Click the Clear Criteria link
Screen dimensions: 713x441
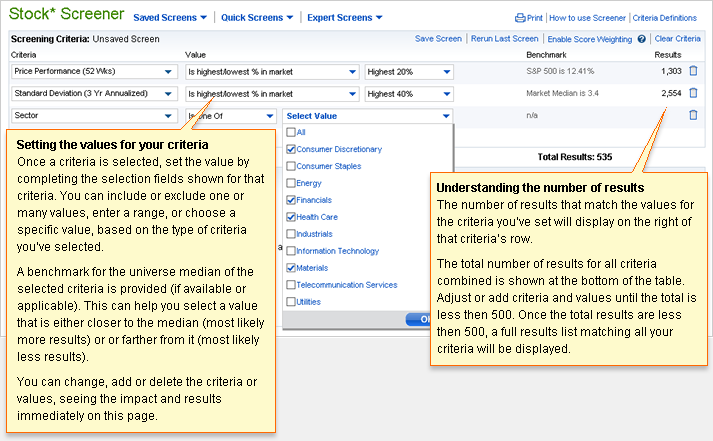pyautogui.click(x=677, y=39)
